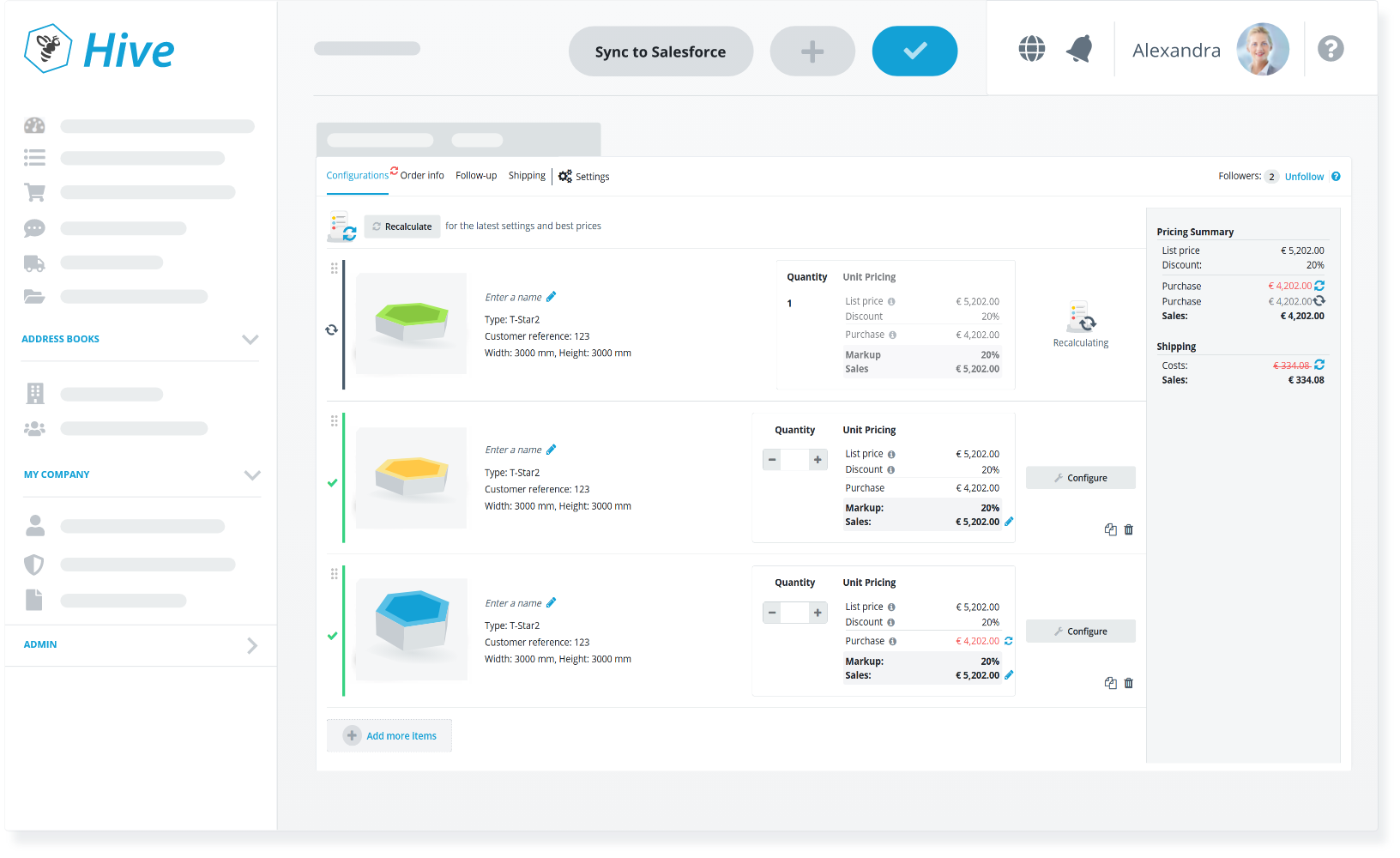Click the green hexagon product thumbnail
Image resolution: width=1400 pixels, height=858 pixels.
pos(412,323)
